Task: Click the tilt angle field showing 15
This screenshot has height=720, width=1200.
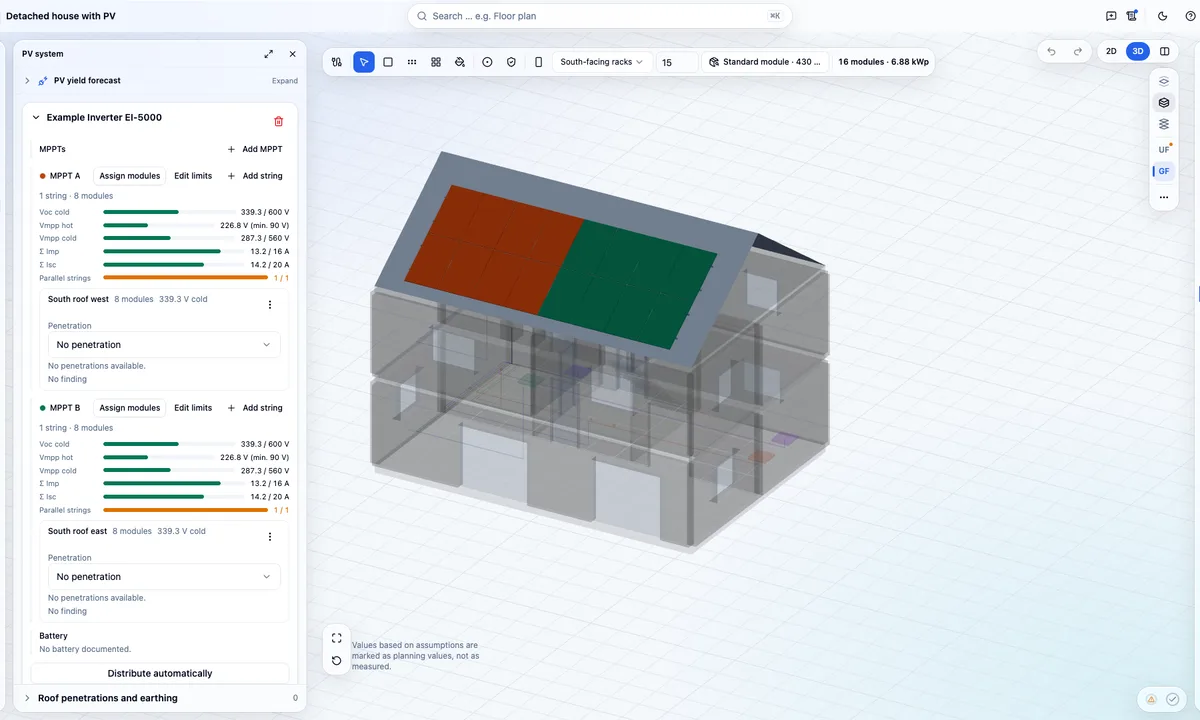Action: coord(677,62)
